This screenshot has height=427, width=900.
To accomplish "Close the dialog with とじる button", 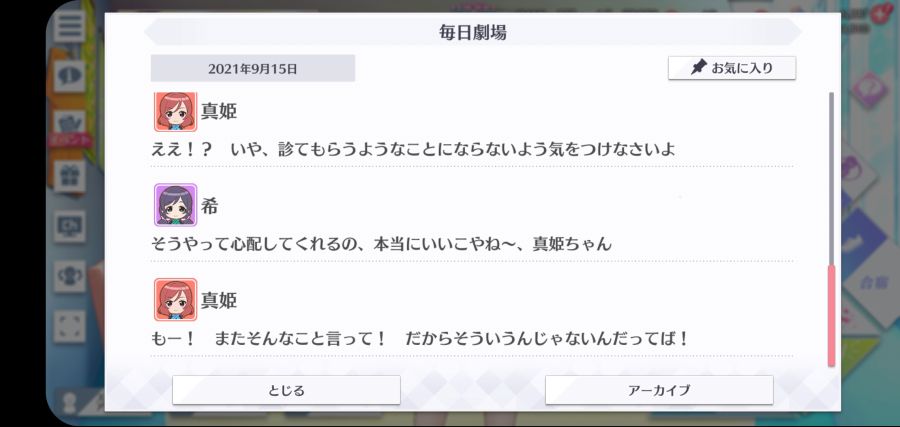I will click(x=286, y=390).
